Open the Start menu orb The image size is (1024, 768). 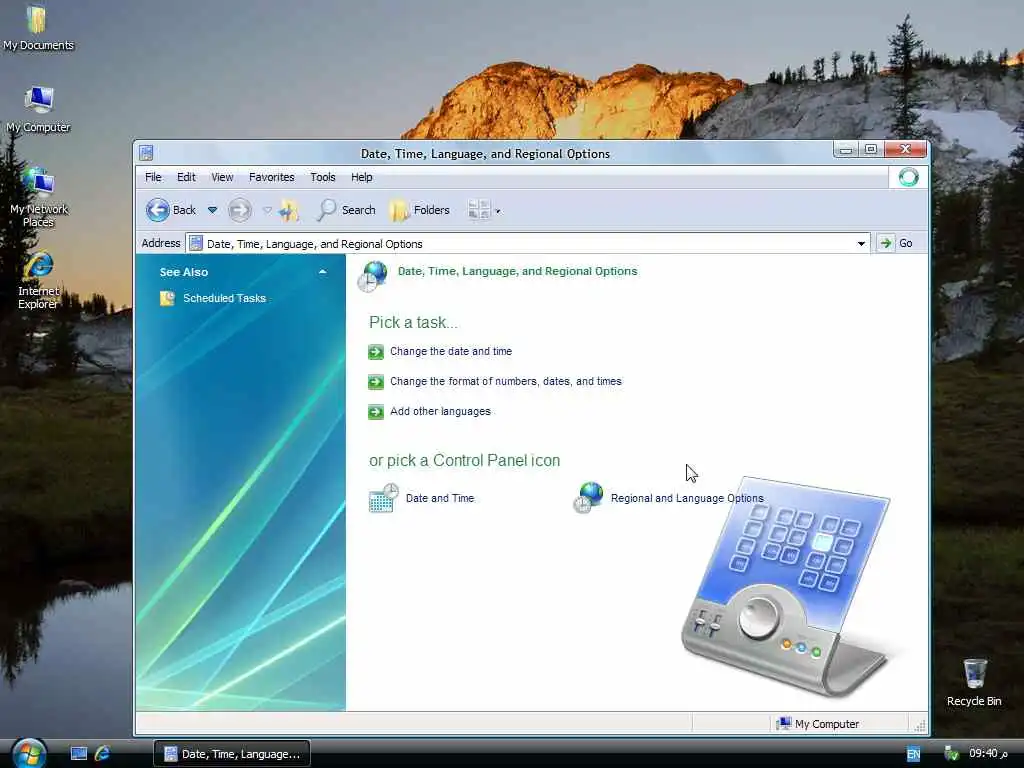pos(29,754)
